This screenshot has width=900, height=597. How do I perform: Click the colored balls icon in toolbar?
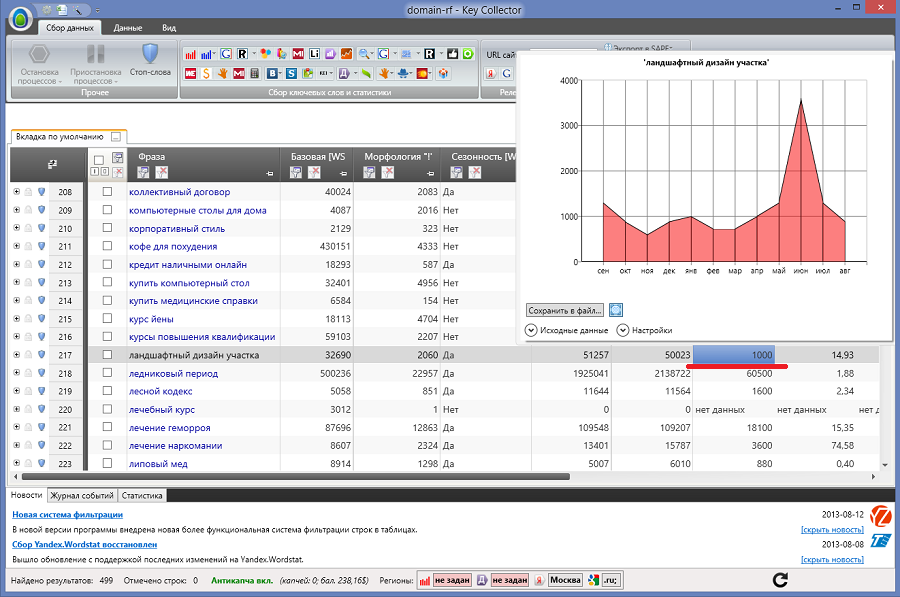pyautogui.click(x=265, y=54)
